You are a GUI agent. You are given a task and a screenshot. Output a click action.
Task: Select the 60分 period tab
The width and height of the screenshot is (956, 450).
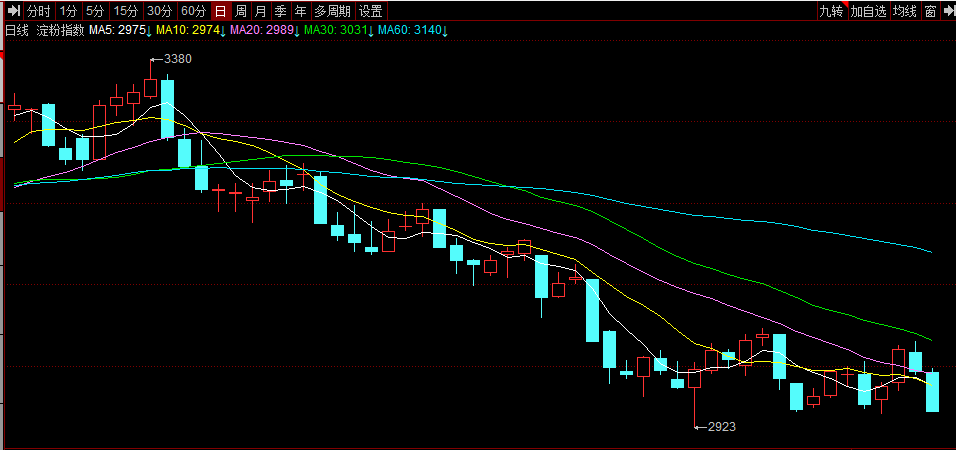pos(194,10)
